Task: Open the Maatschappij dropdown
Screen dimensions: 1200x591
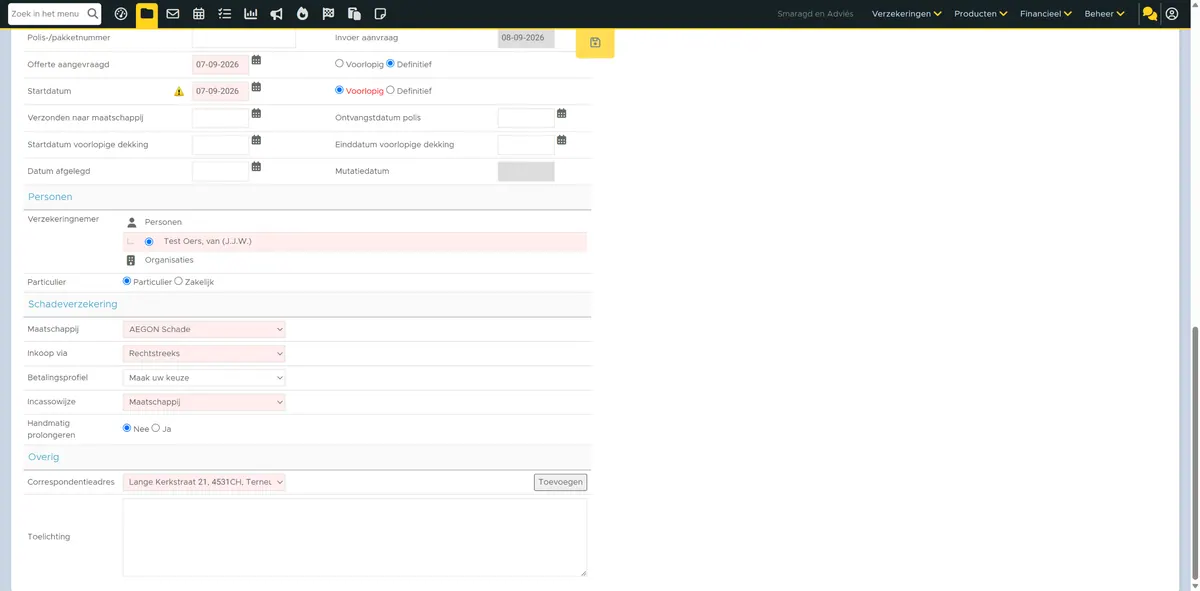Action: (204, 329)
